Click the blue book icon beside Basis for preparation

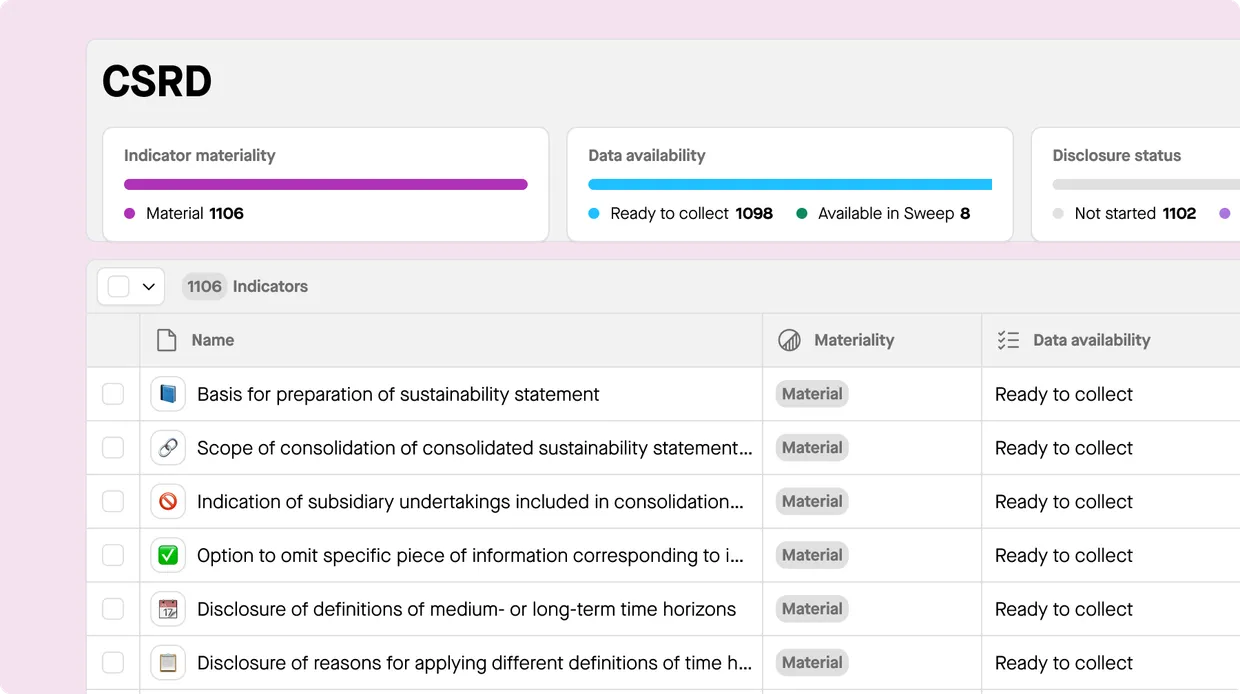[168, 394]
